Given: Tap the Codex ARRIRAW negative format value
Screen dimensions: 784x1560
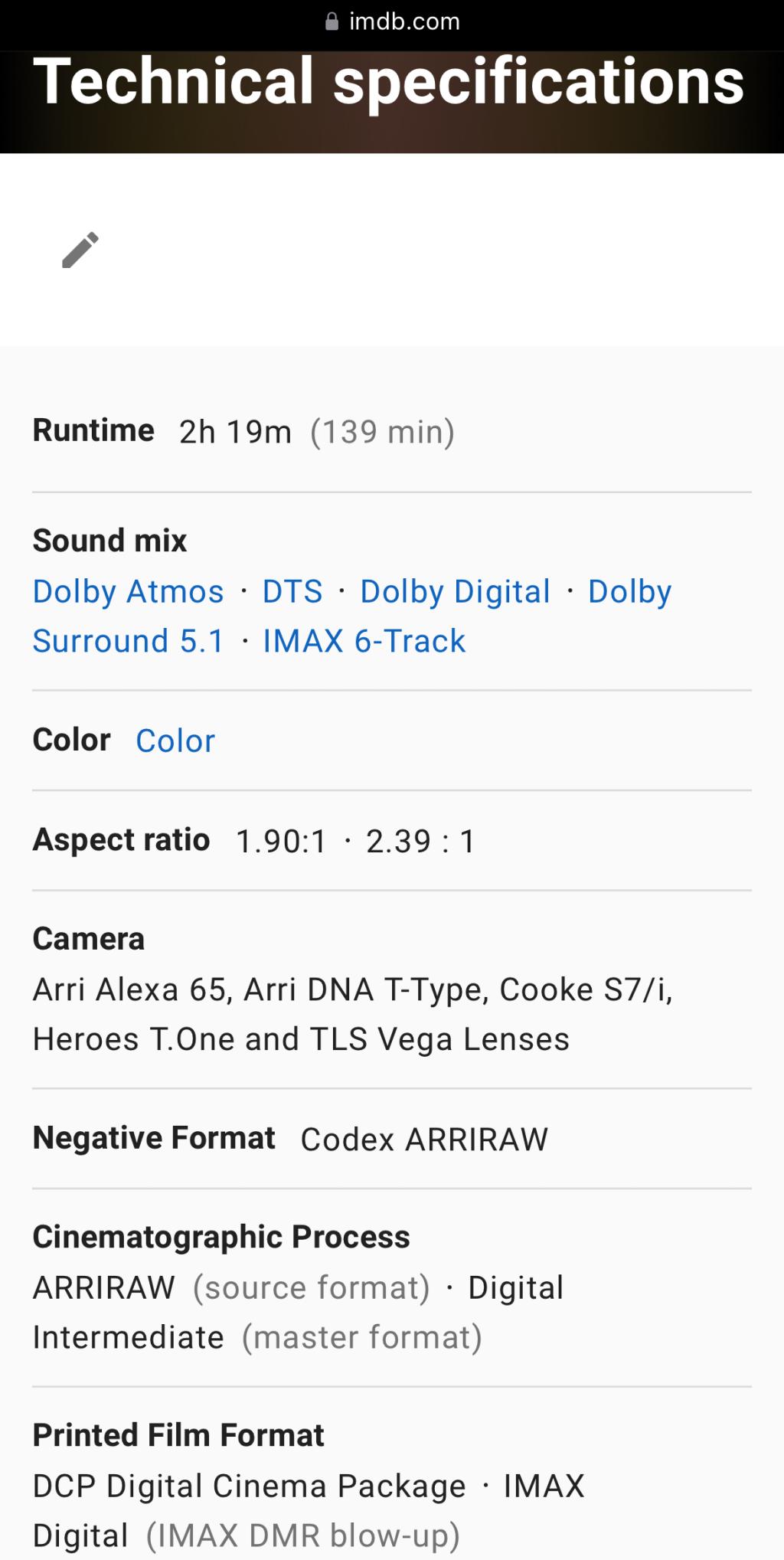Looking at the screenshot, I should tap(424, 1140).
